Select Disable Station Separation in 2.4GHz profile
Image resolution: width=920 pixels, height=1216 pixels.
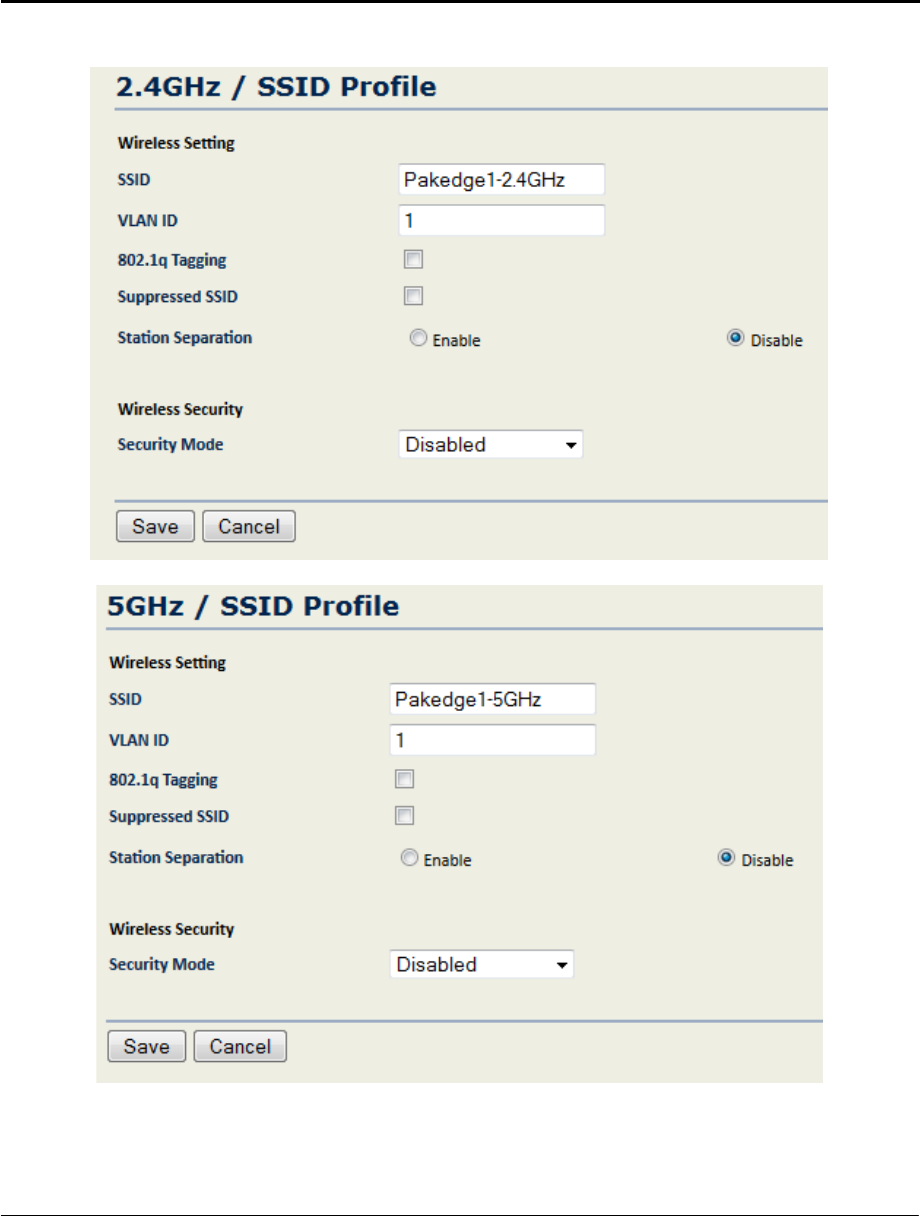click(736, 339)
